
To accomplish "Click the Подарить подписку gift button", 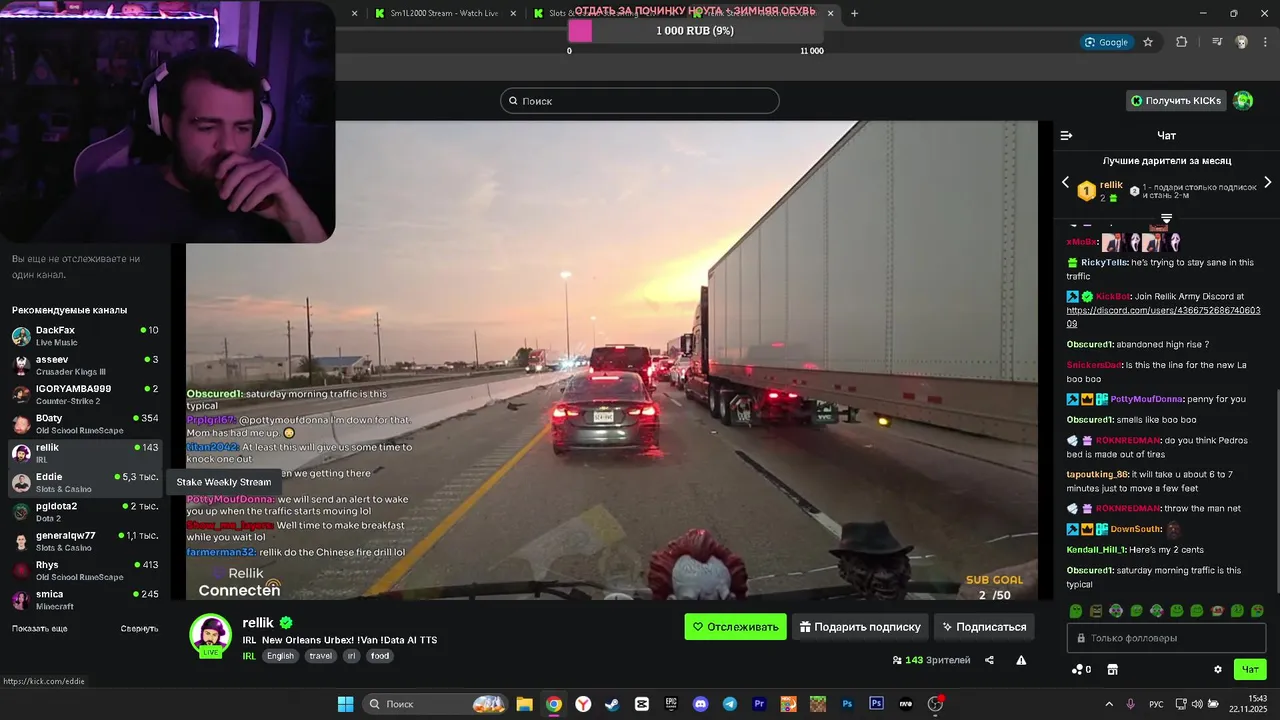I will pos(860,627).
